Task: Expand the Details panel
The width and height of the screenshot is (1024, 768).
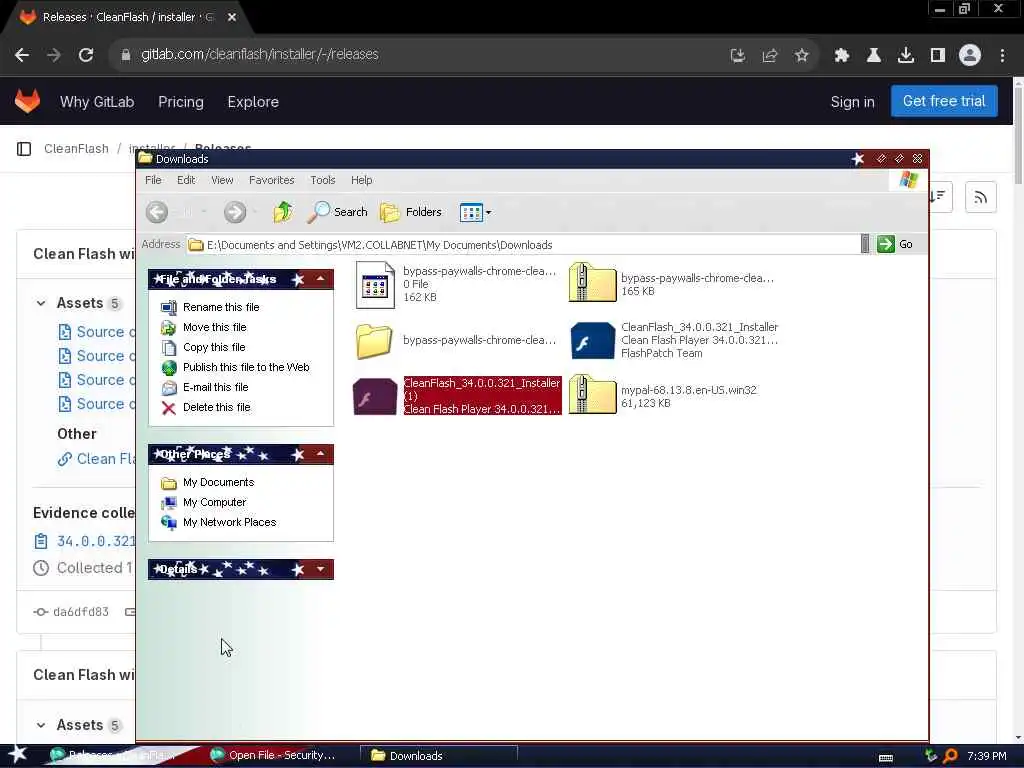Action: 321,569
